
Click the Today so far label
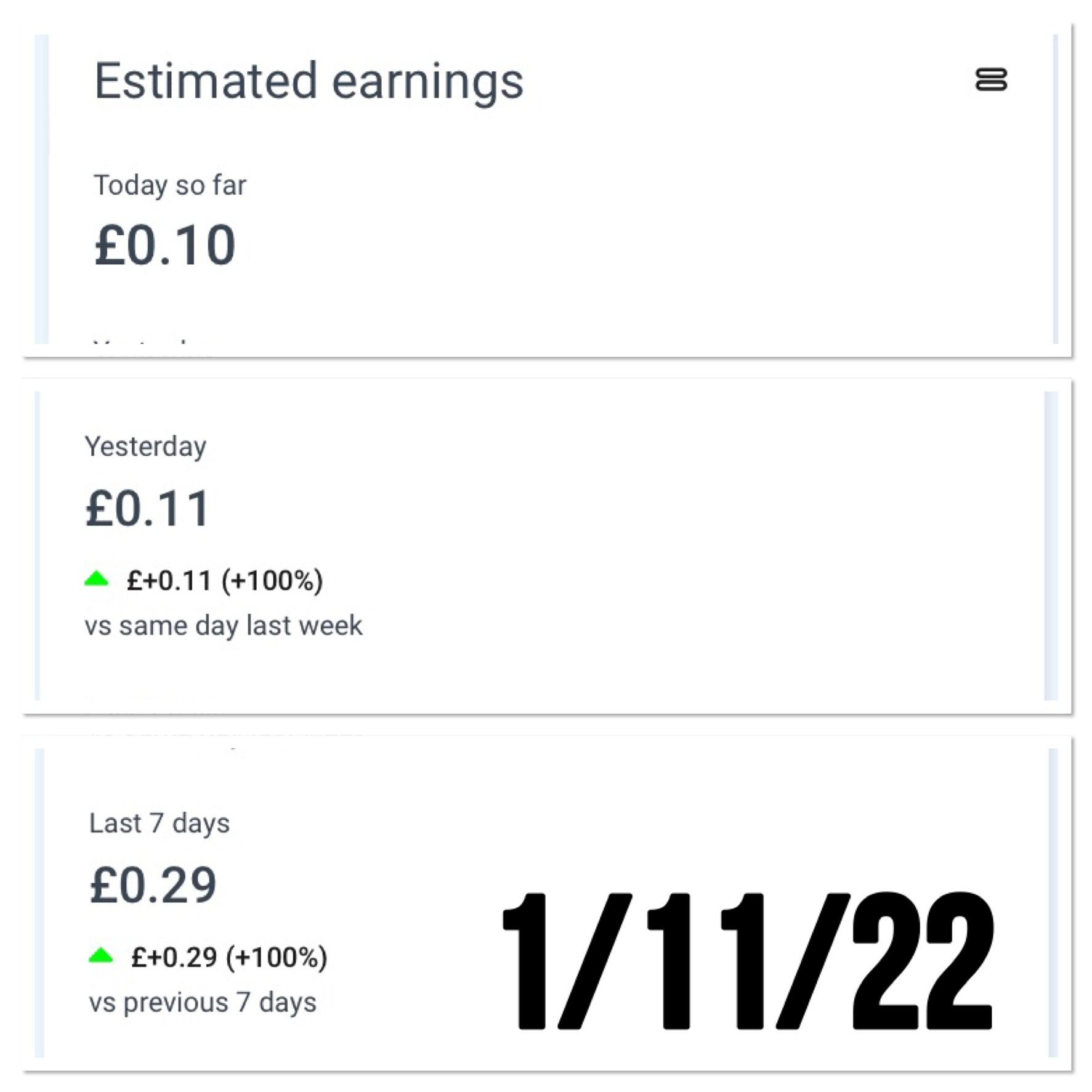click(169, 185)
